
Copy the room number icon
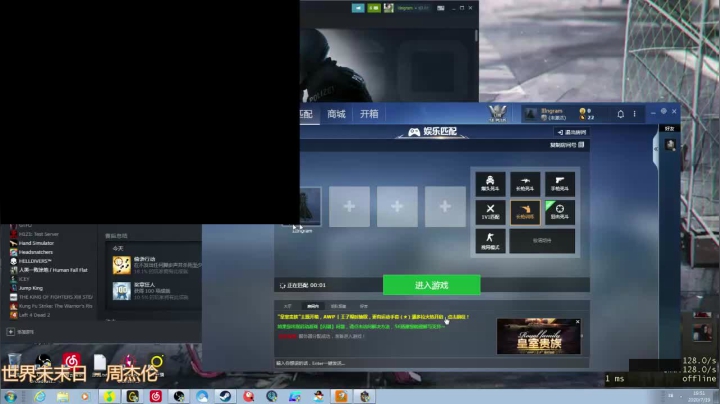point(581,145)
